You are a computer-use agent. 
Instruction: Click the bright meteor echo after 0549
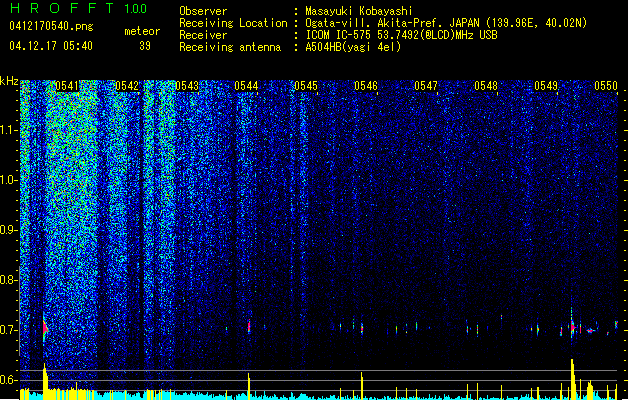573,327
